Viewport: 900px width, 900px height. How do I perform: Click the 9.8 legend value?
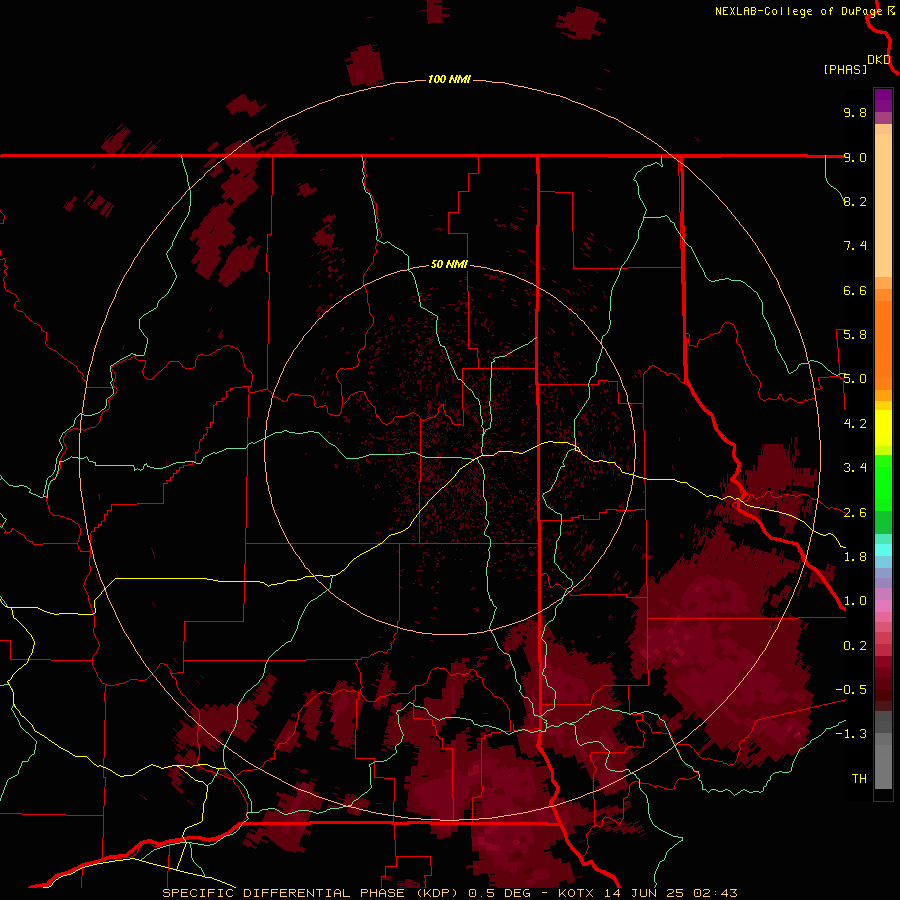(x=855, y=112)
